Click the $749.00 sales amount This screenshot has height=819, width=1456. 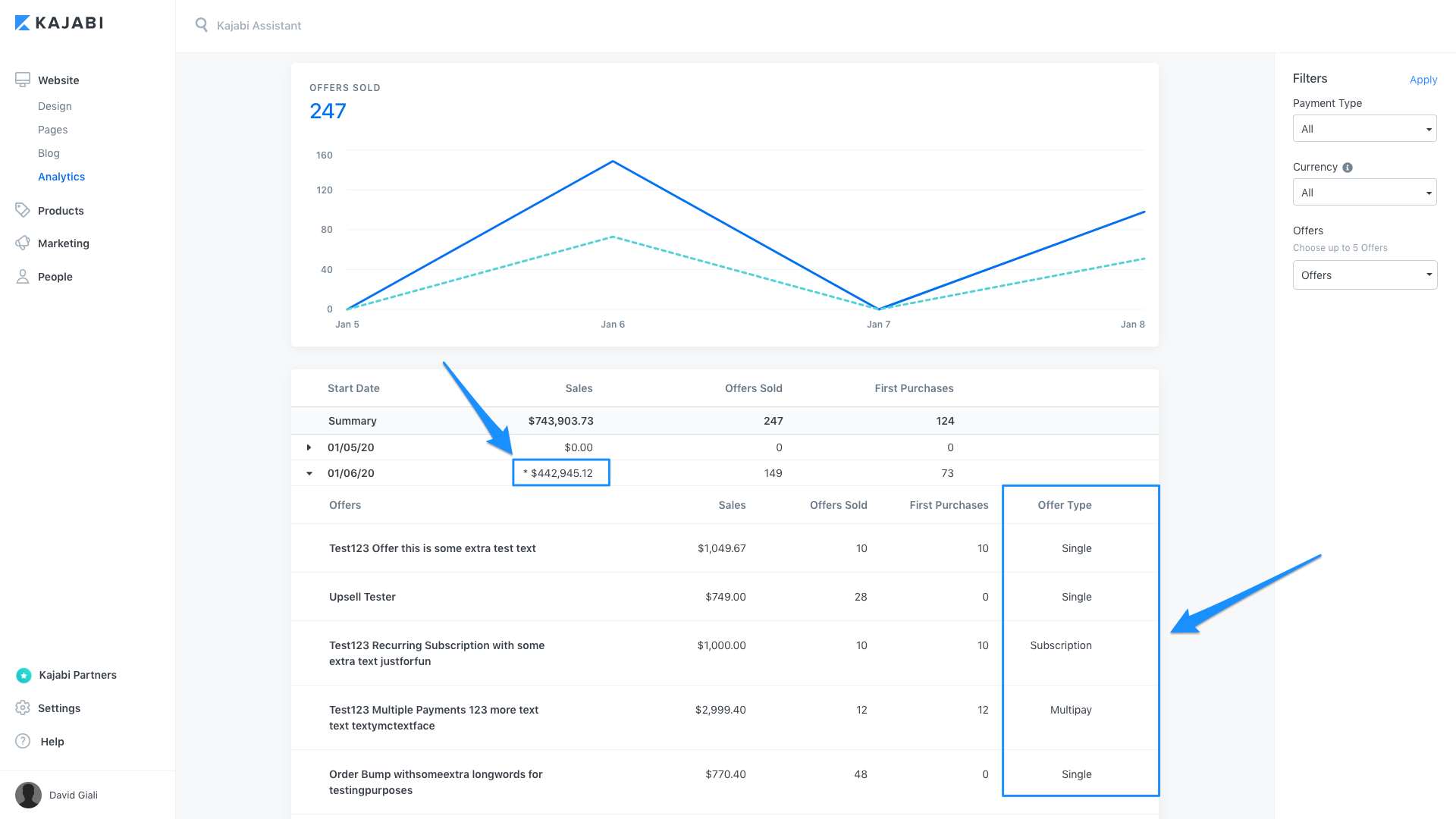point(725,597)
